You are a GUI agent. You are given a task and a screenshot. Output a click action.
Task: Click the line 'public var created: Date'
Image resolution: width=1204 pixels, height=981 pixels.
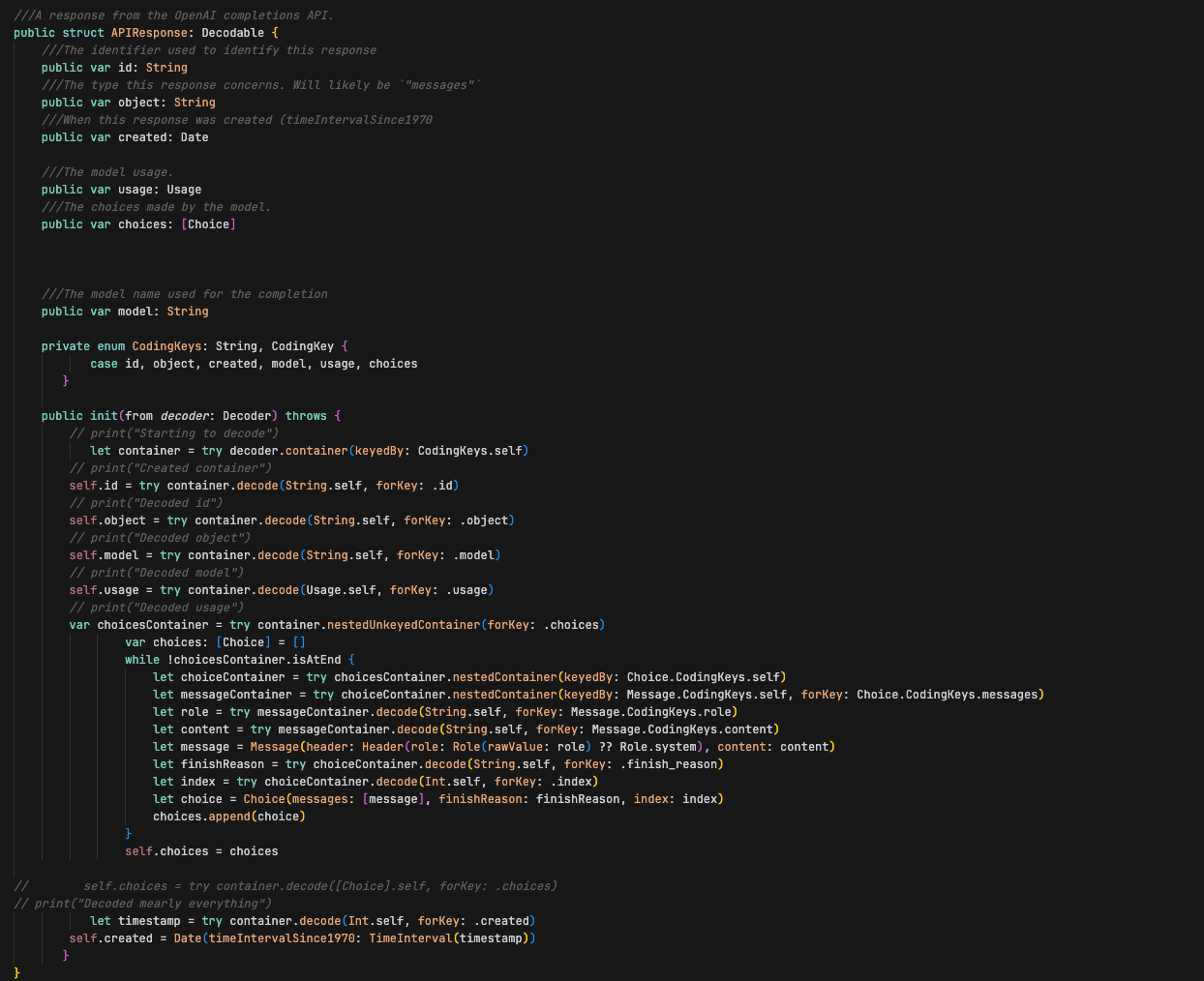(125, 137)
